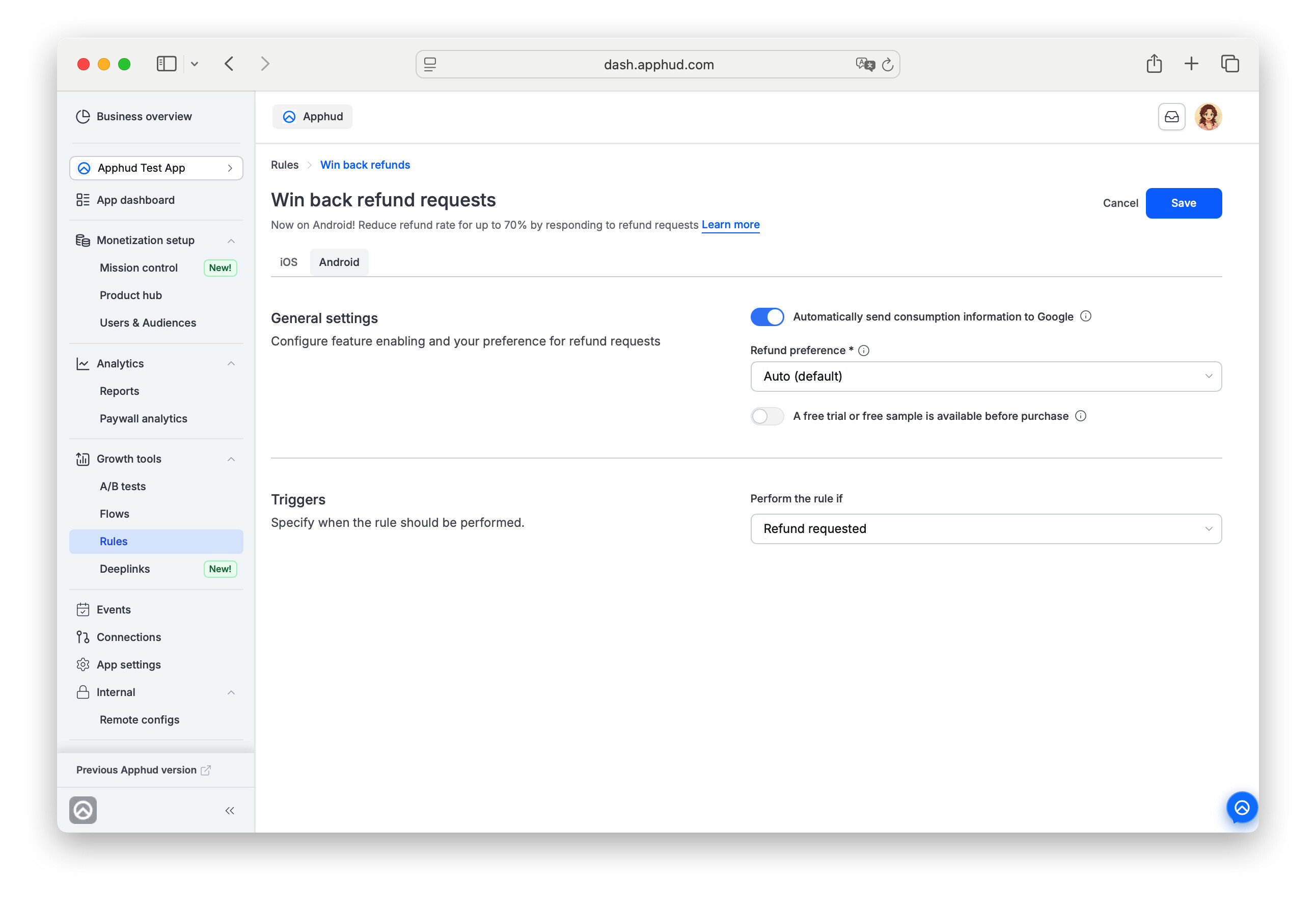The width and height of the screenshot is (1316, 909).
Task: Disable automatically send consumption information toggle
Action: (x=766, y=316)
